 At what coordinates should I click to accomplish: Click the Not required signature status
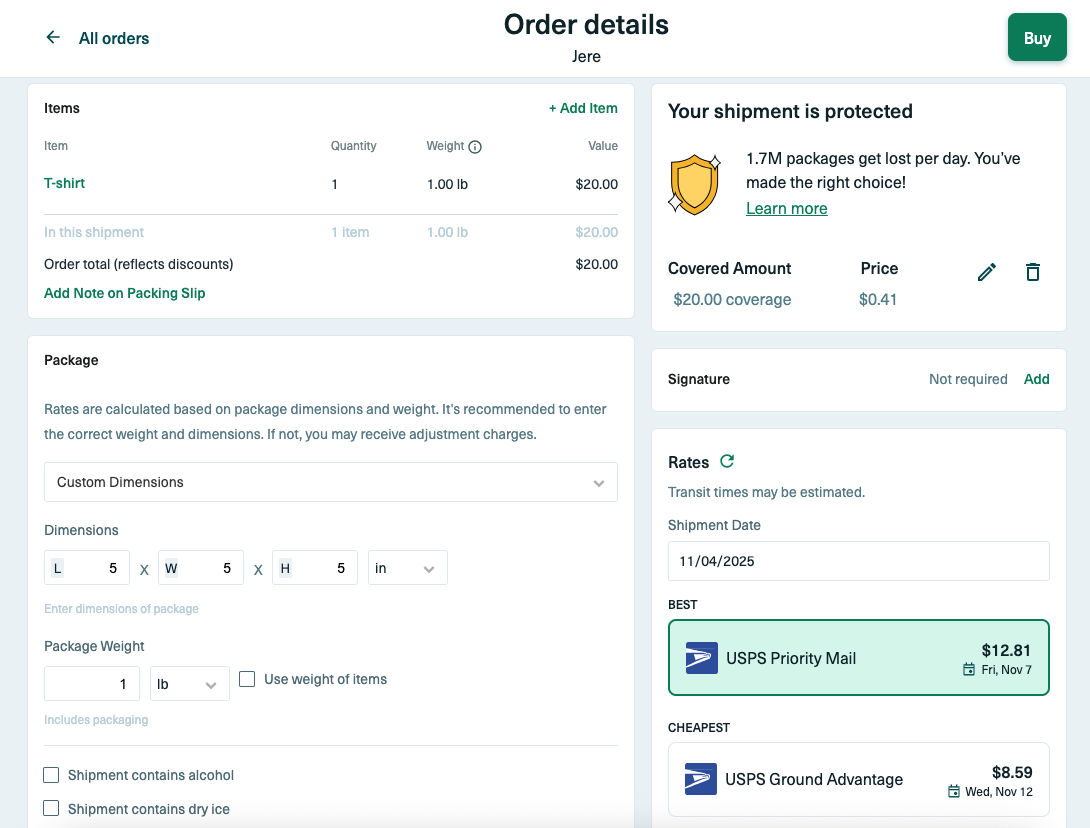click(968, 379)
